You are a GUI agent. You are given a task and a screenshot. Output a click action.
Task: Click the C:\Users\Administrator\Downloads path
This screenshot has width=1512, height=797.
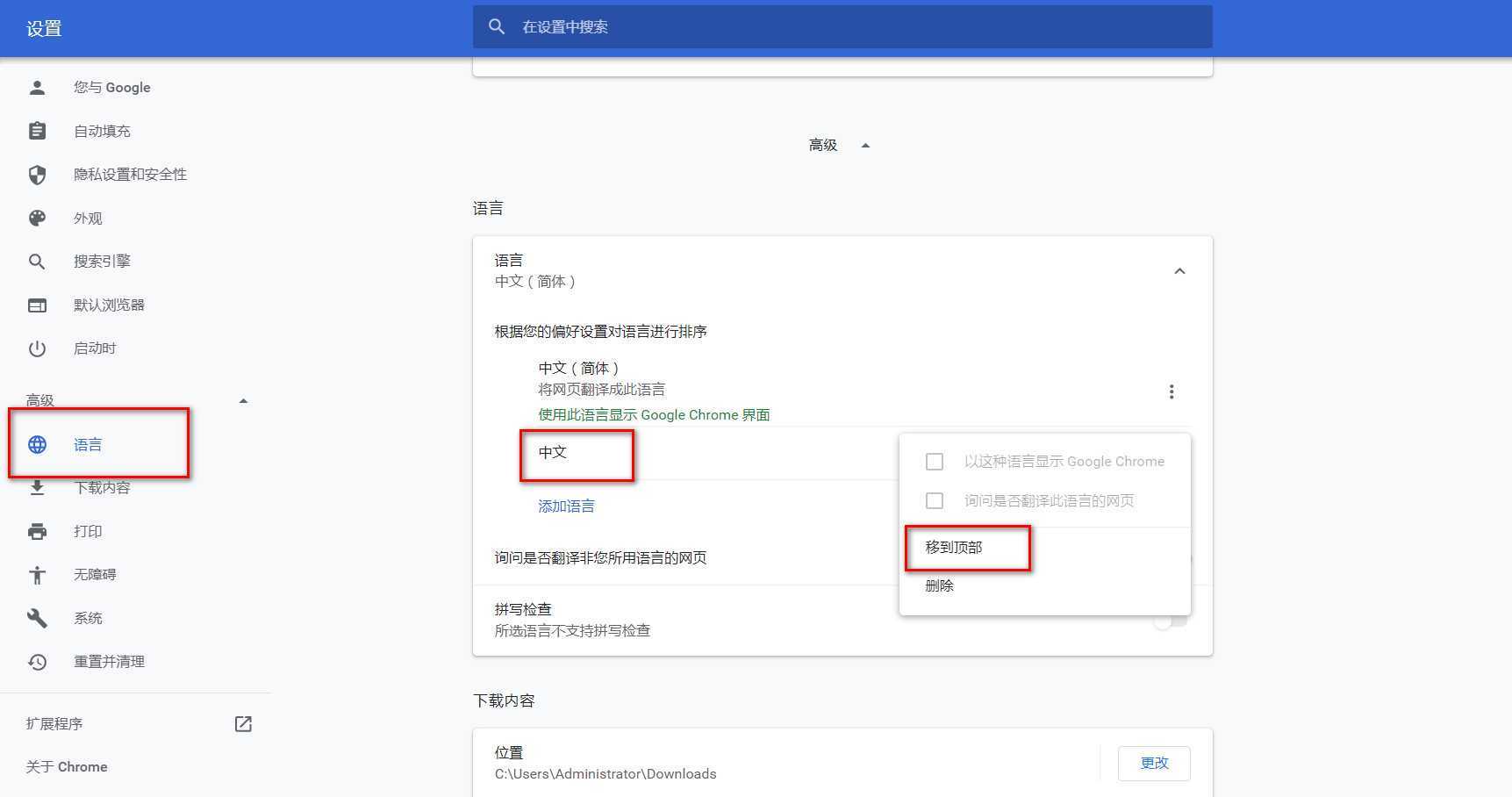[606, 774]
